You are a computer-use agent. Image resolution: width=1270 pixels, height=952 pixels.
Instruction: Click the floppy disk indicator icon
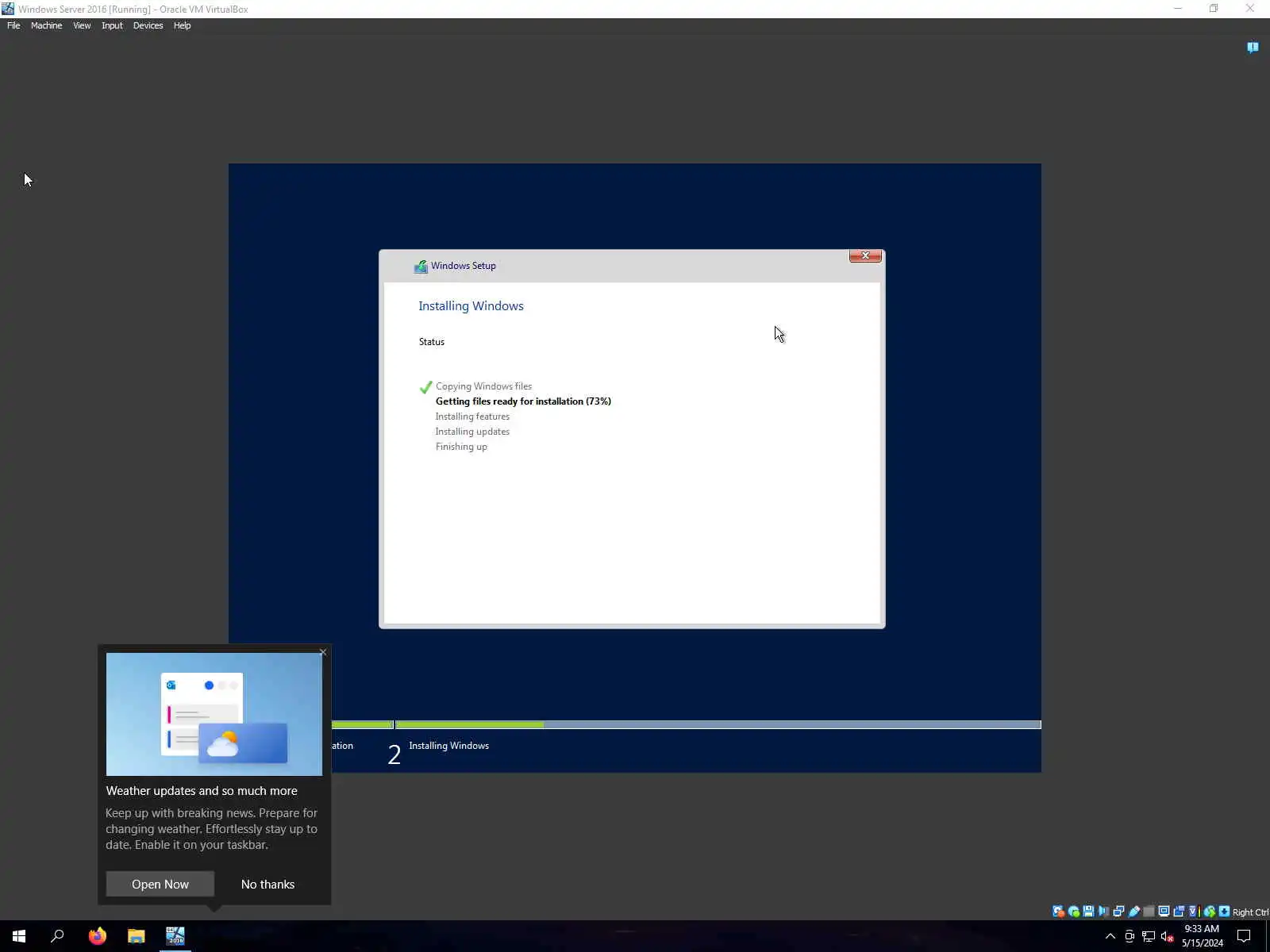tap(1088, 912)
